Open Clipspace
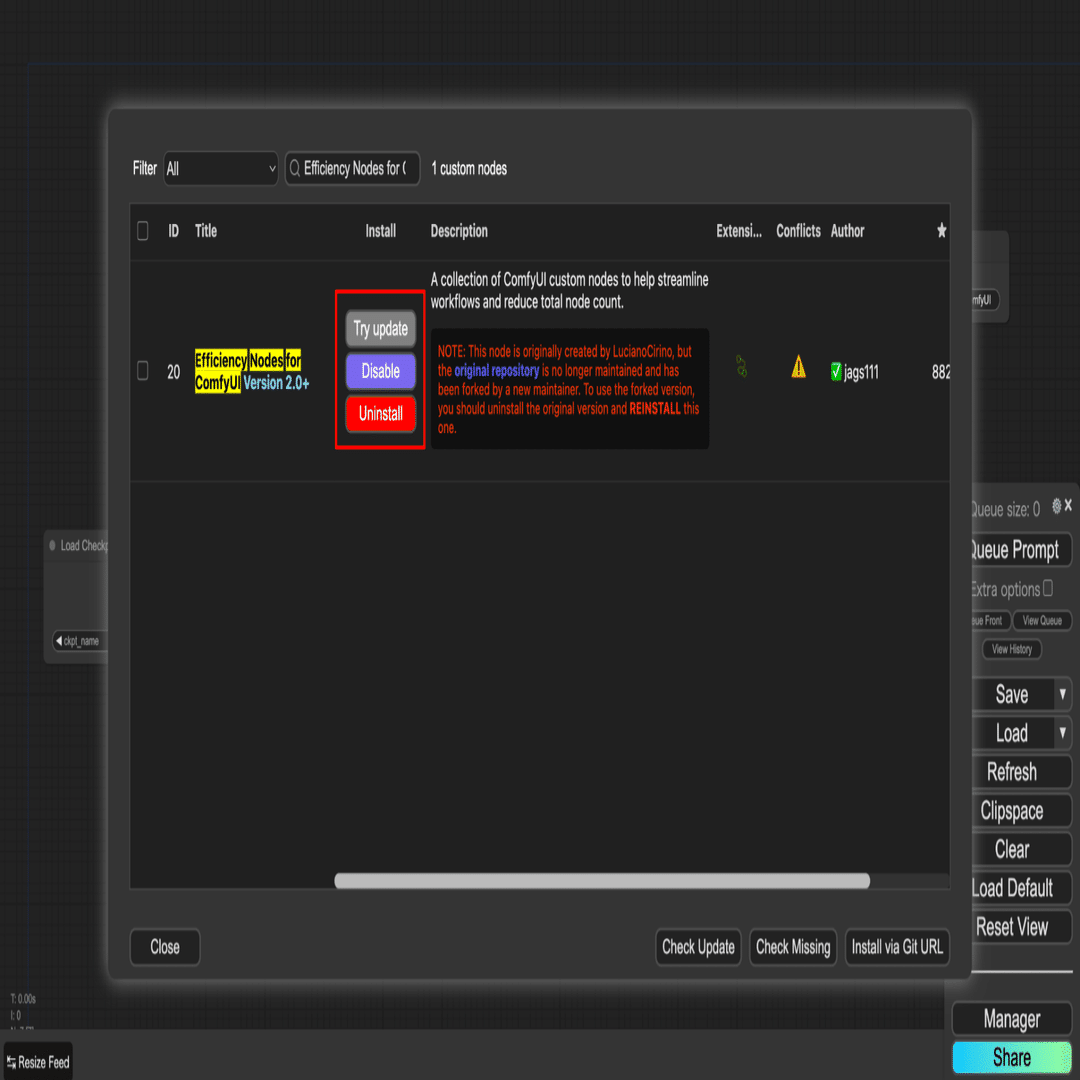This screenshot has width=1080, height=1080. pos(1021,811)
